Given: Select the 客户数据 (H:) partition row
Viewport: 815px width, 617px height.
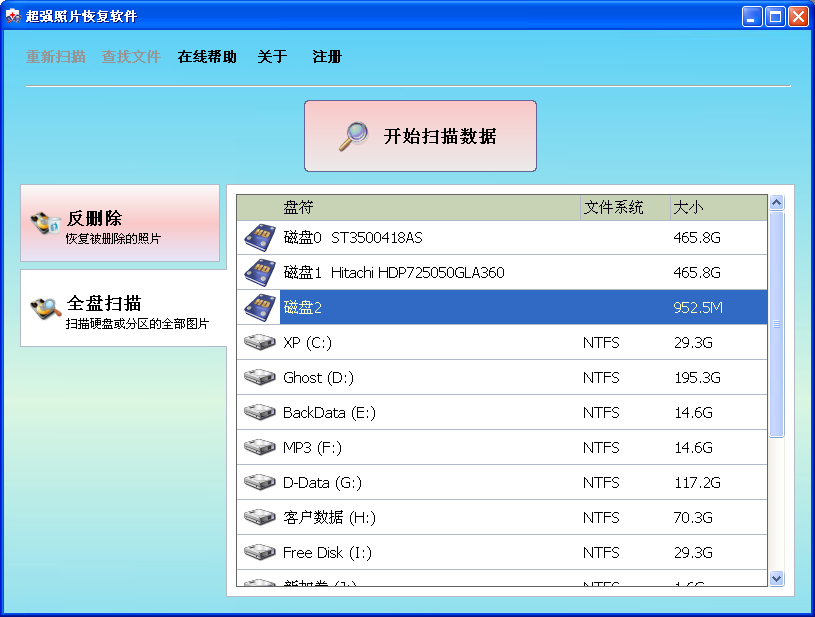Looking at the screenshot, I should [x=500, y=518].
